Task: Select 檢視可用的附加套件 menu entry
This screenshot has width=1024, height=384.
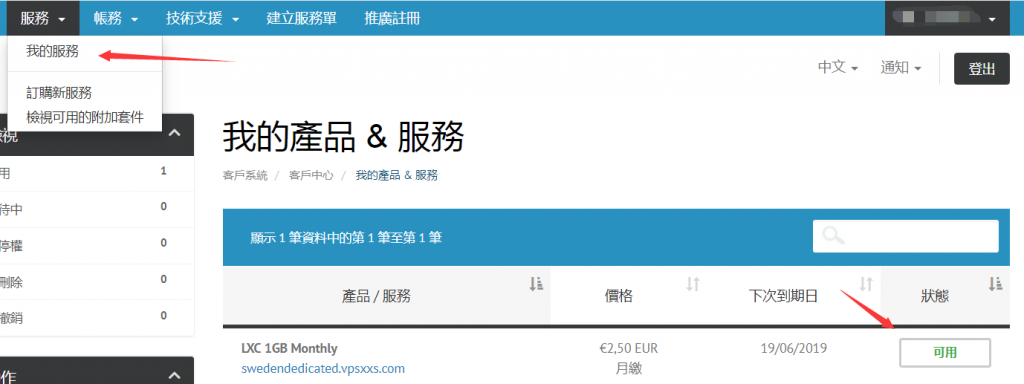Action: [85, 117]
